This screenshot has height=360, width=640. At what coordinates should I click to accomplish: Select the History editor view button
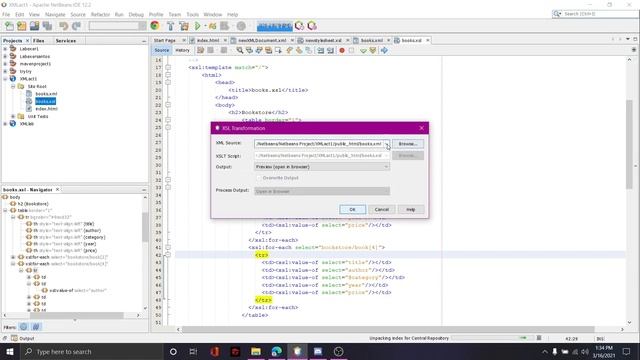tap(182, 50)
